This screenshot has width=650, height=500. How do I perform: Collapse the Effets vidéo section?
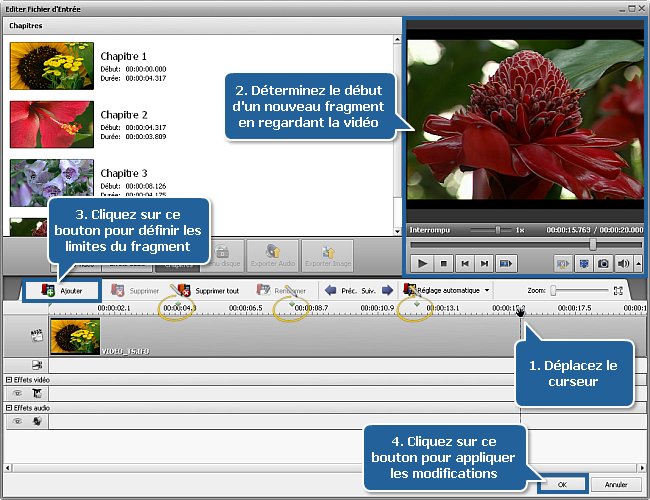tap(9, 380)
